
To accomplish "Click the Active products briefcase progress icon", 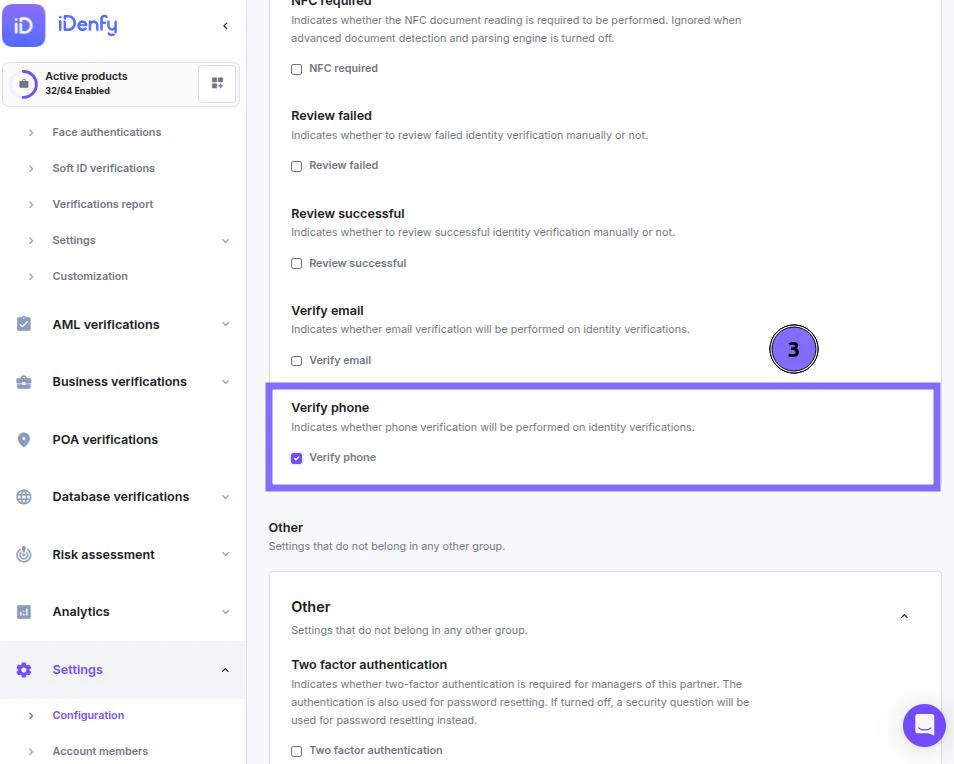I will pyautogui.click(x=24, y=83).
